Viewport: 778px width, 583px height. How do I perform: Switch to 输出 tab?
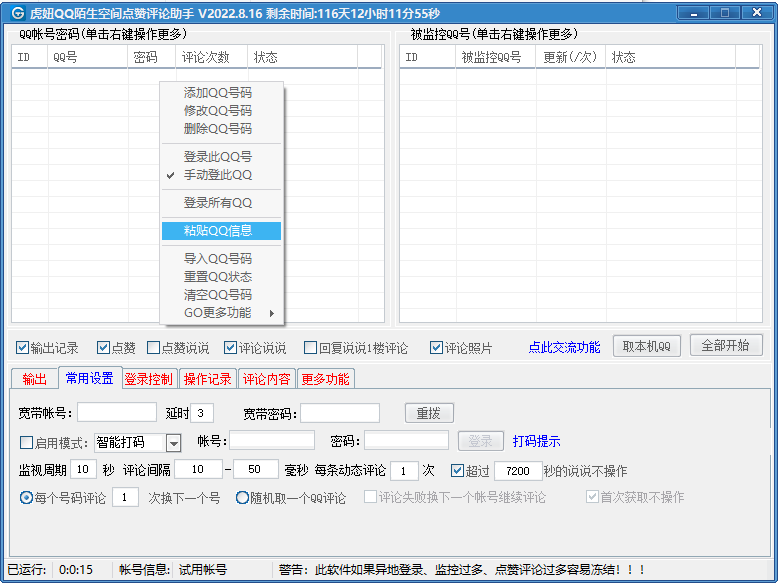point(34,379)
